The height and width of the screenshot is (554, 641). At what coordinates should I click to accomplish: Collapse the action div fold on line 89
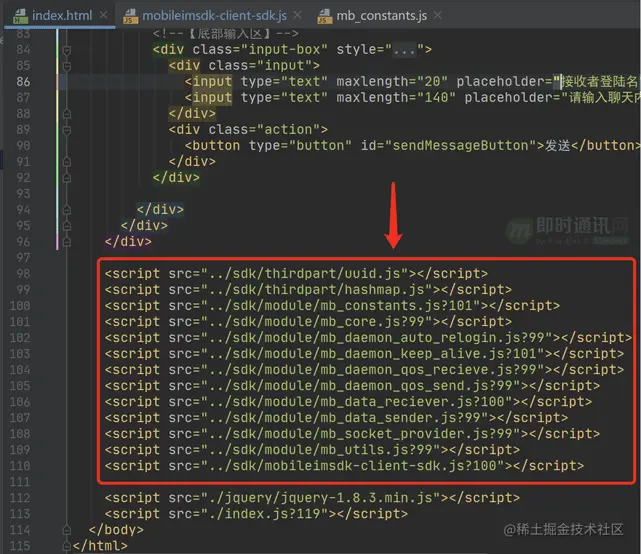coord(67,130)
